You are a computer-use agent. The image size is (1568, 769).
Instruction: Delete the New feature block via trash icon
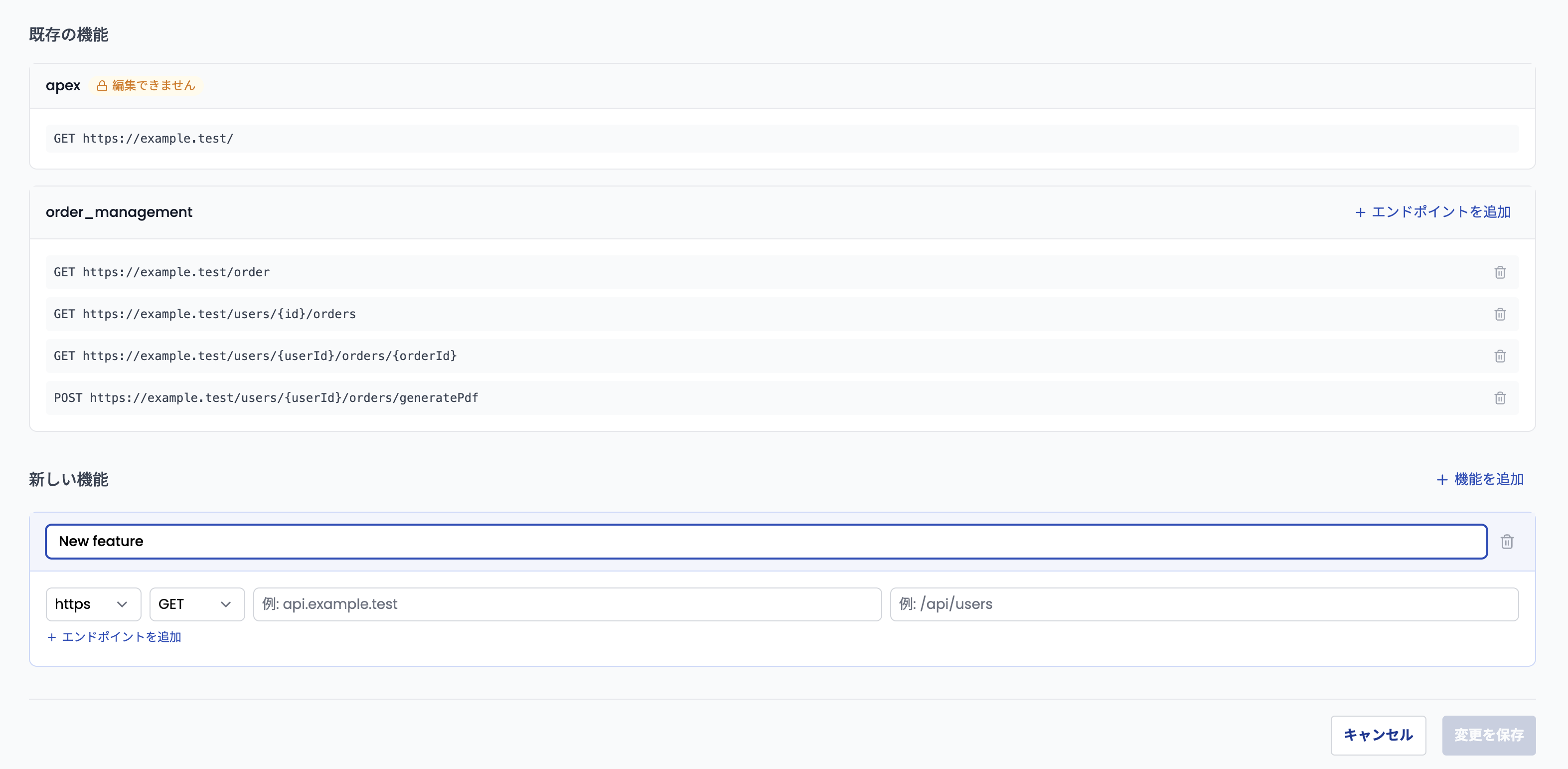[x=1507, y=541]
